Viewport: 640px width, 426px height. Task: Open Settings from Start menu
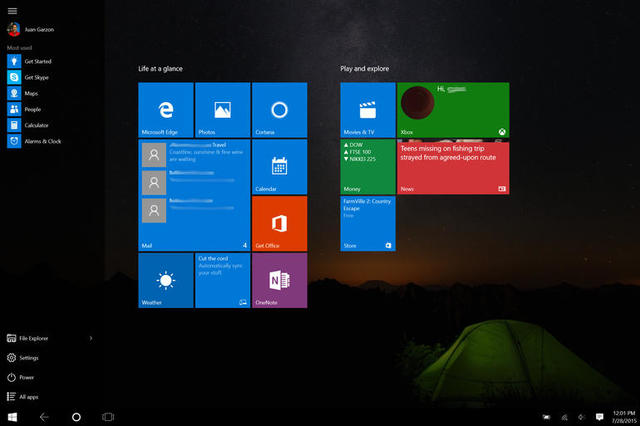pyautogui.click(x=23, y=358)
